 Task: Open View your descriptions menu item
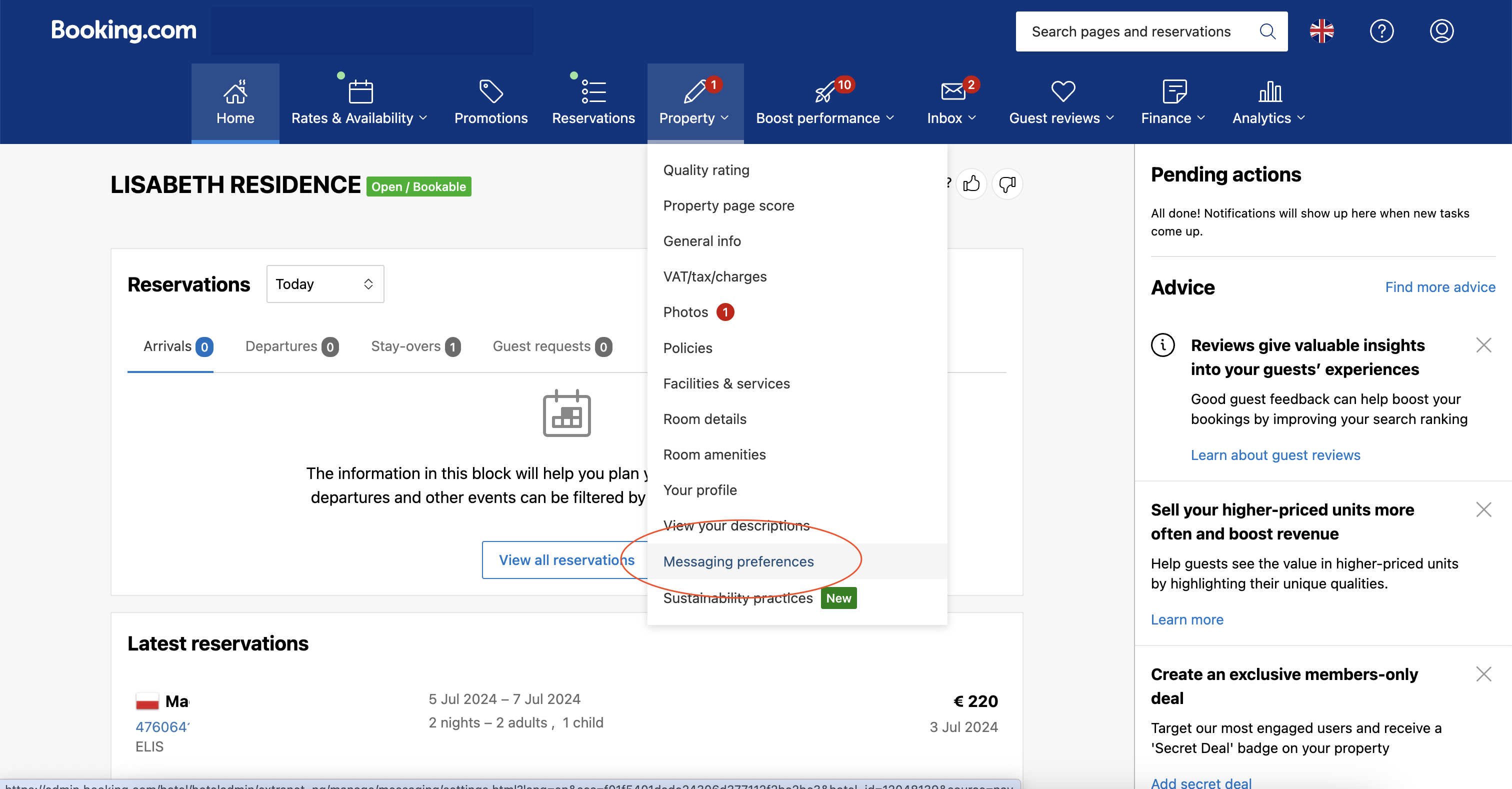(796, 525)
